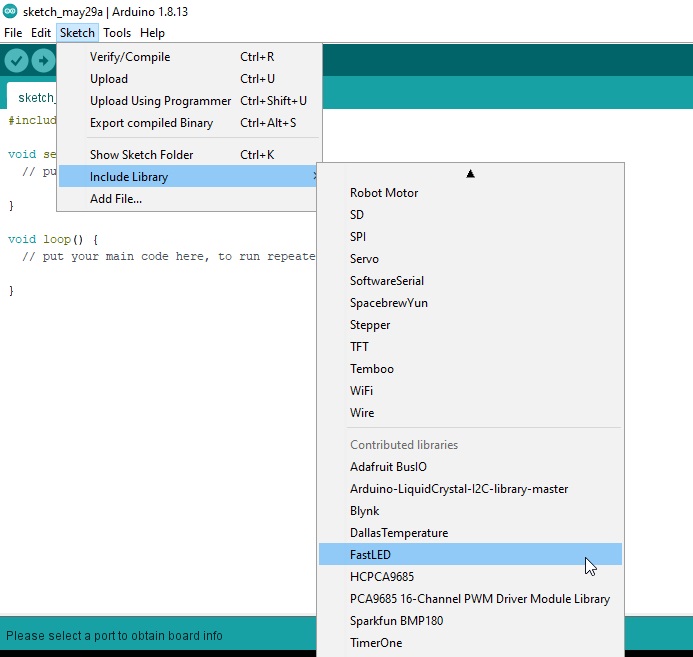Choose Upload in the Sketch menu

[x=189, y=79]
